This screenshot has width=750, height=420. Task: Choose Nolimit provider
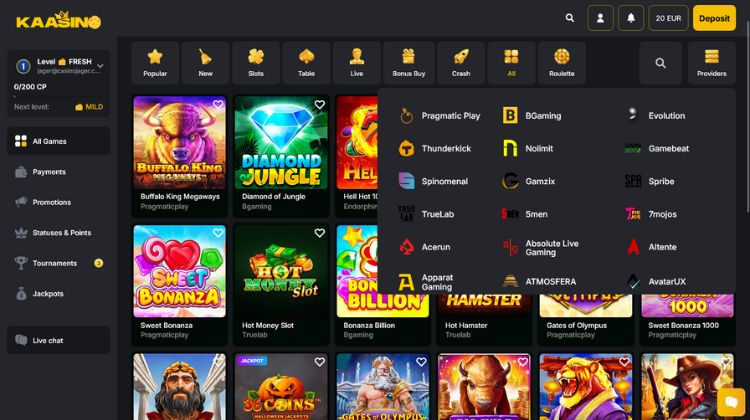528,148
